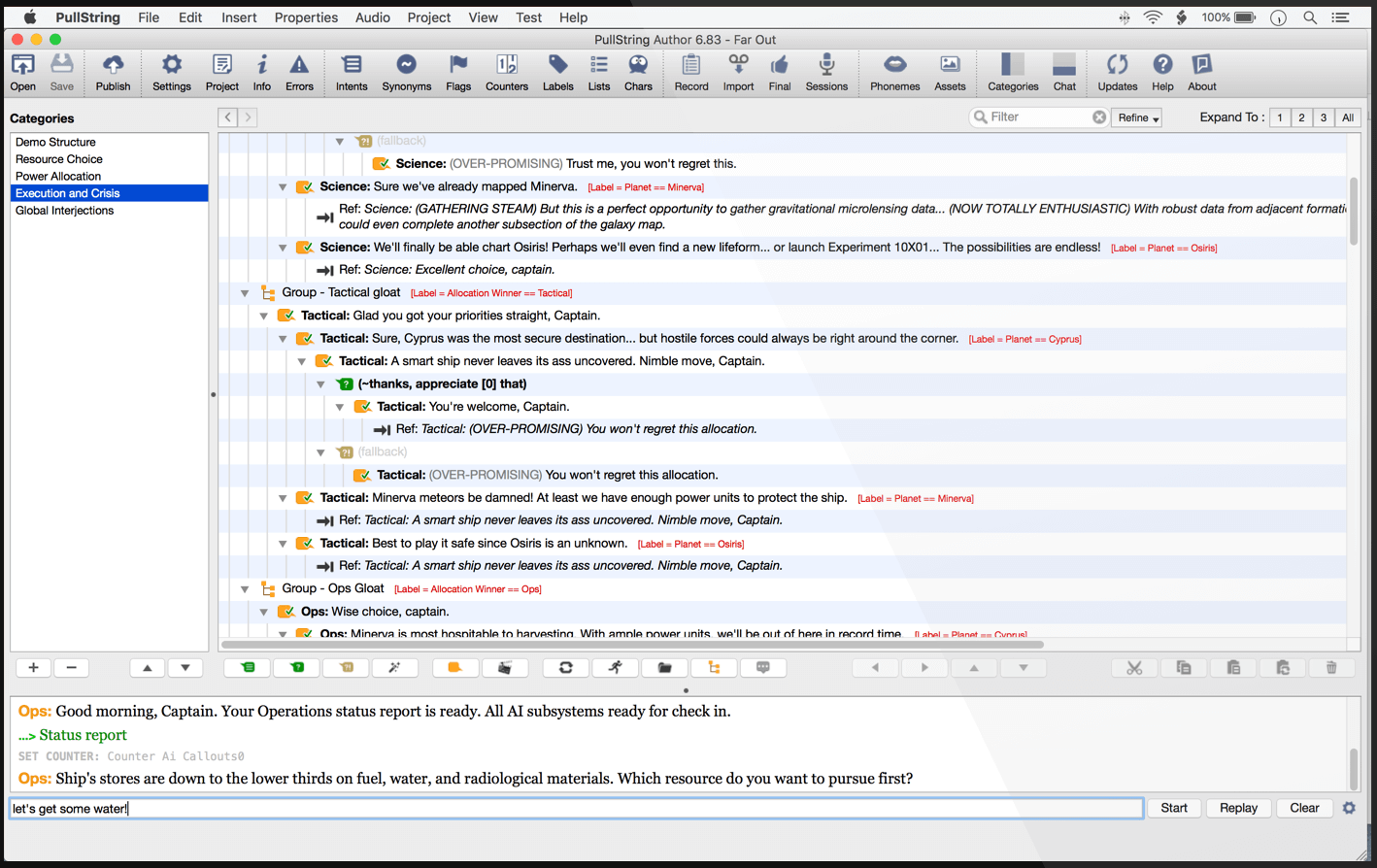Open the Insert menu
The width and height of the screenshot is (1377, 868).
(x=239, y=17)
